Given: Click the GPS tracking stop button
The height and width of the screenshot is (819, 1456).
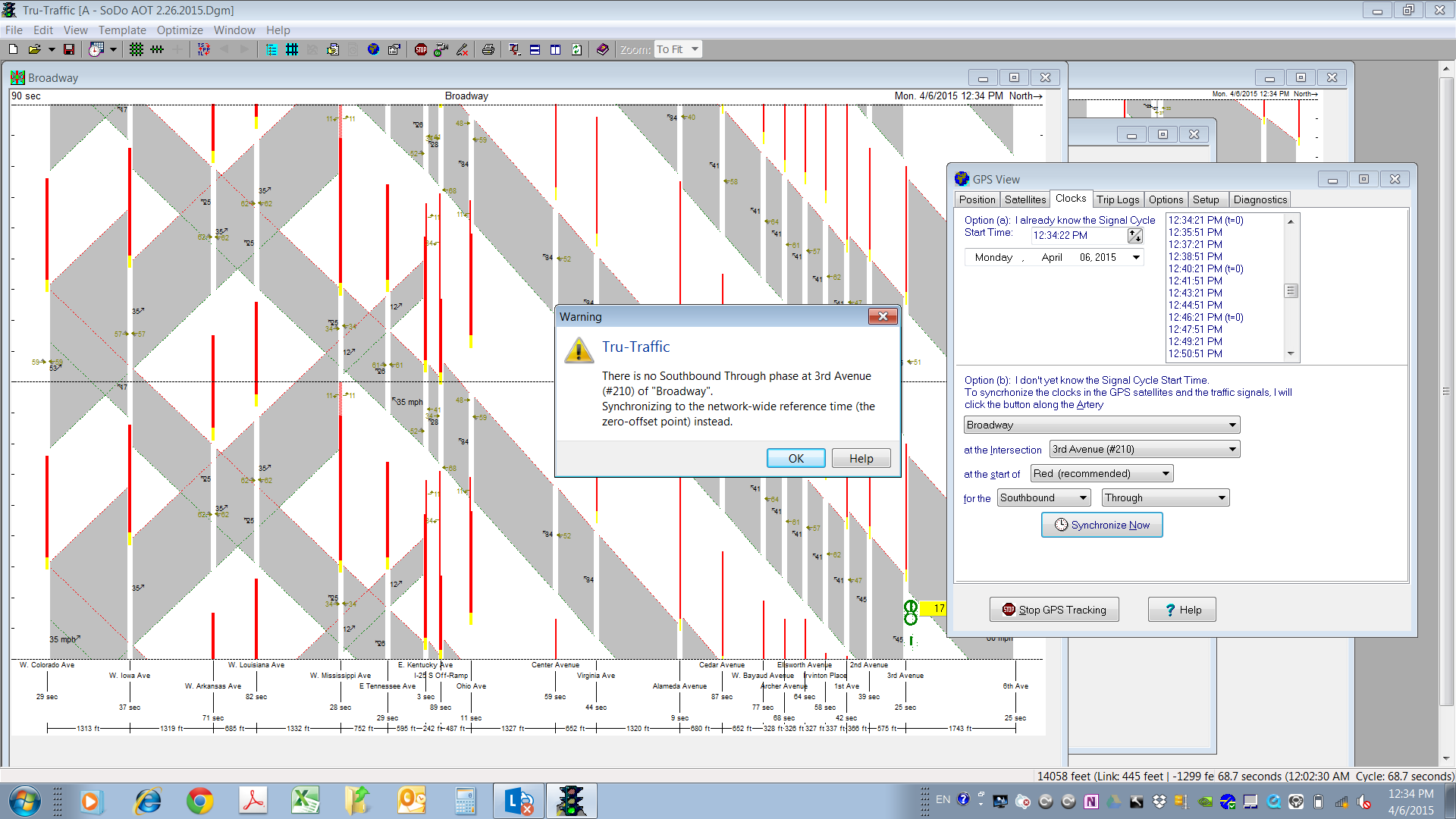Looking at the screenshot, I should click(1054, 609).
